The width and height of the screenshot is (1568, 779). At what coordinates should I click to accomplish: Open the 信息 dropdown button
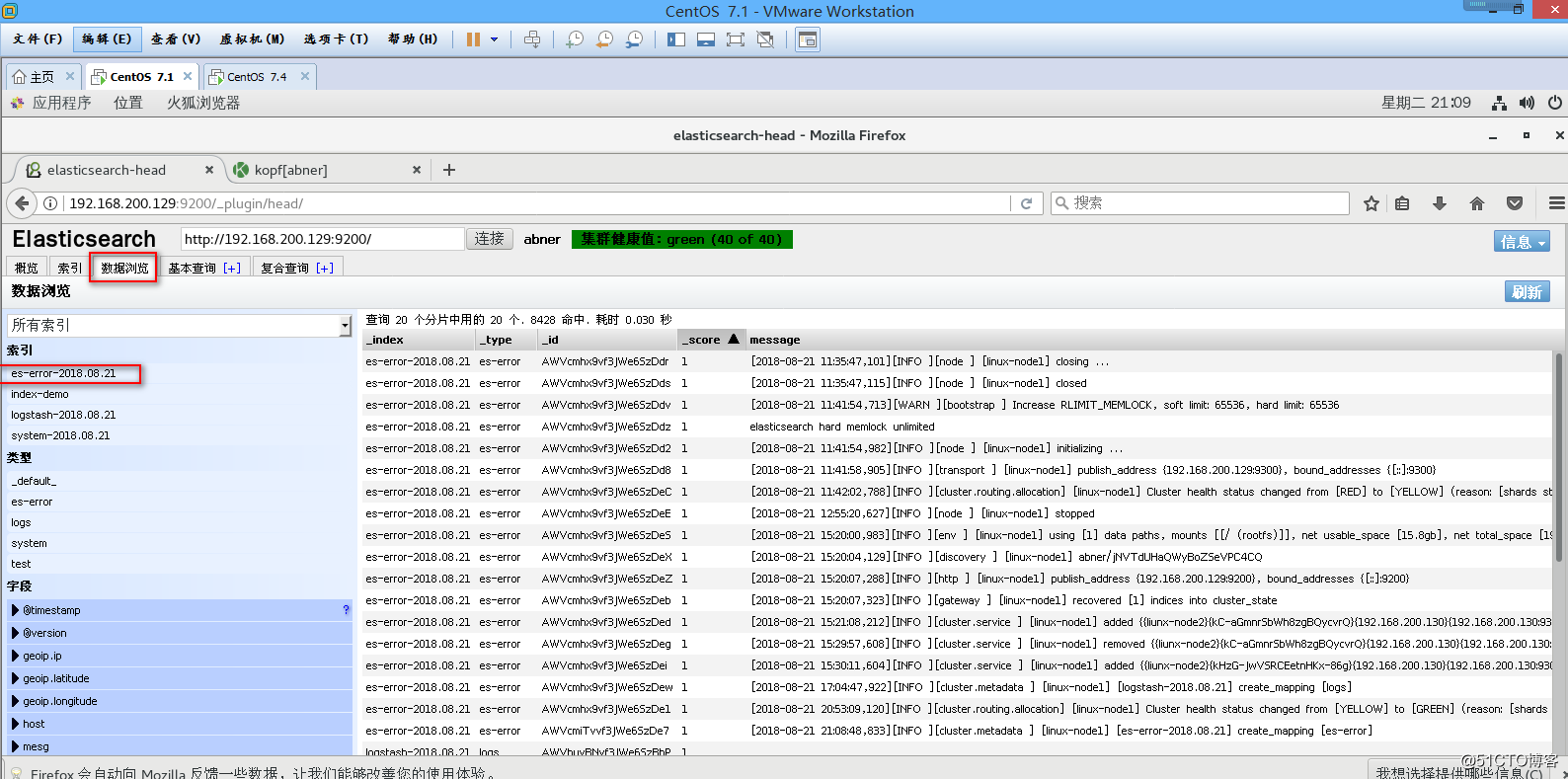(x=1522, y=242)
